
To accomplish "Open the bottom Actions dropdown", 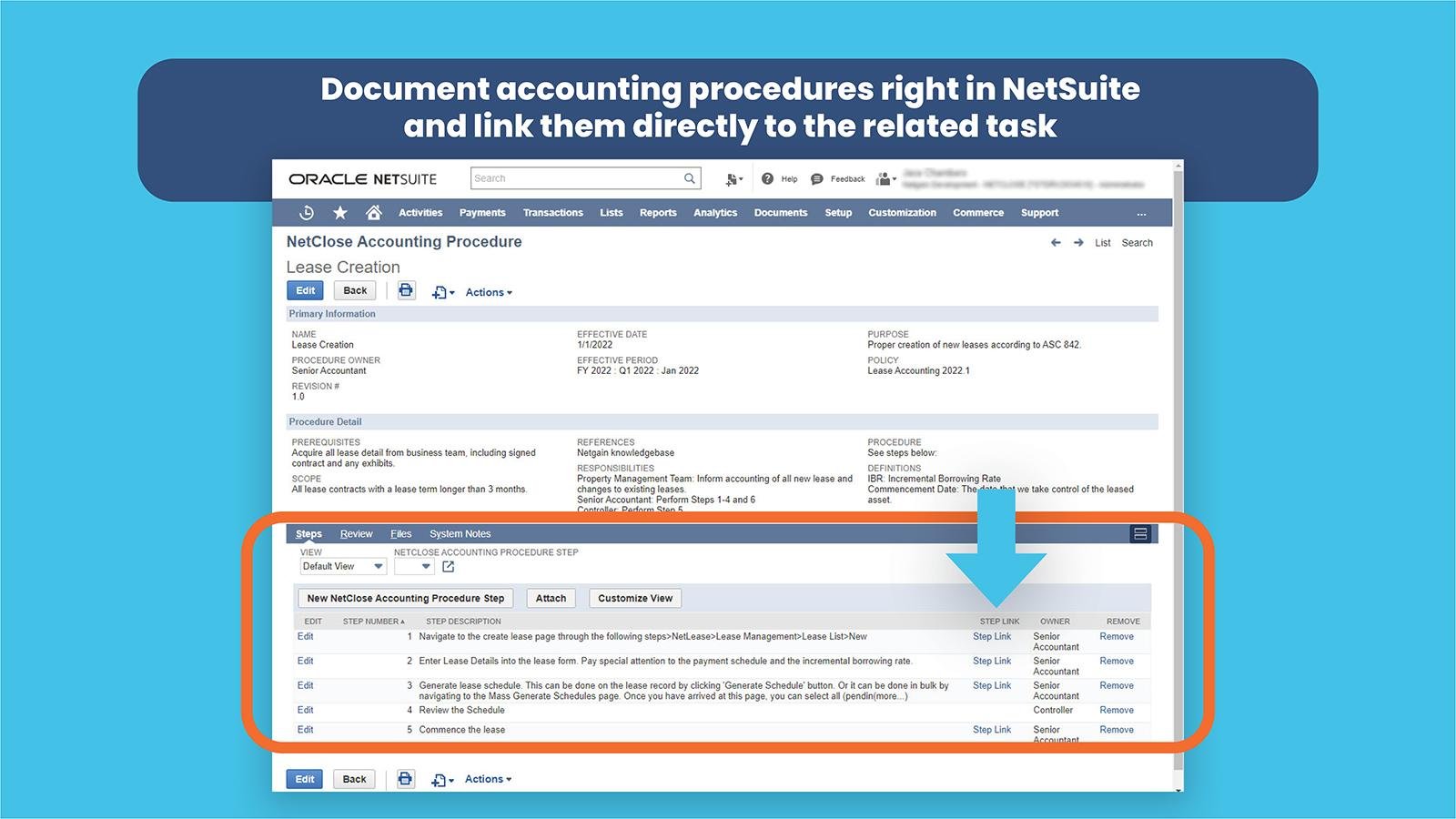I will [x=488, y=779].
